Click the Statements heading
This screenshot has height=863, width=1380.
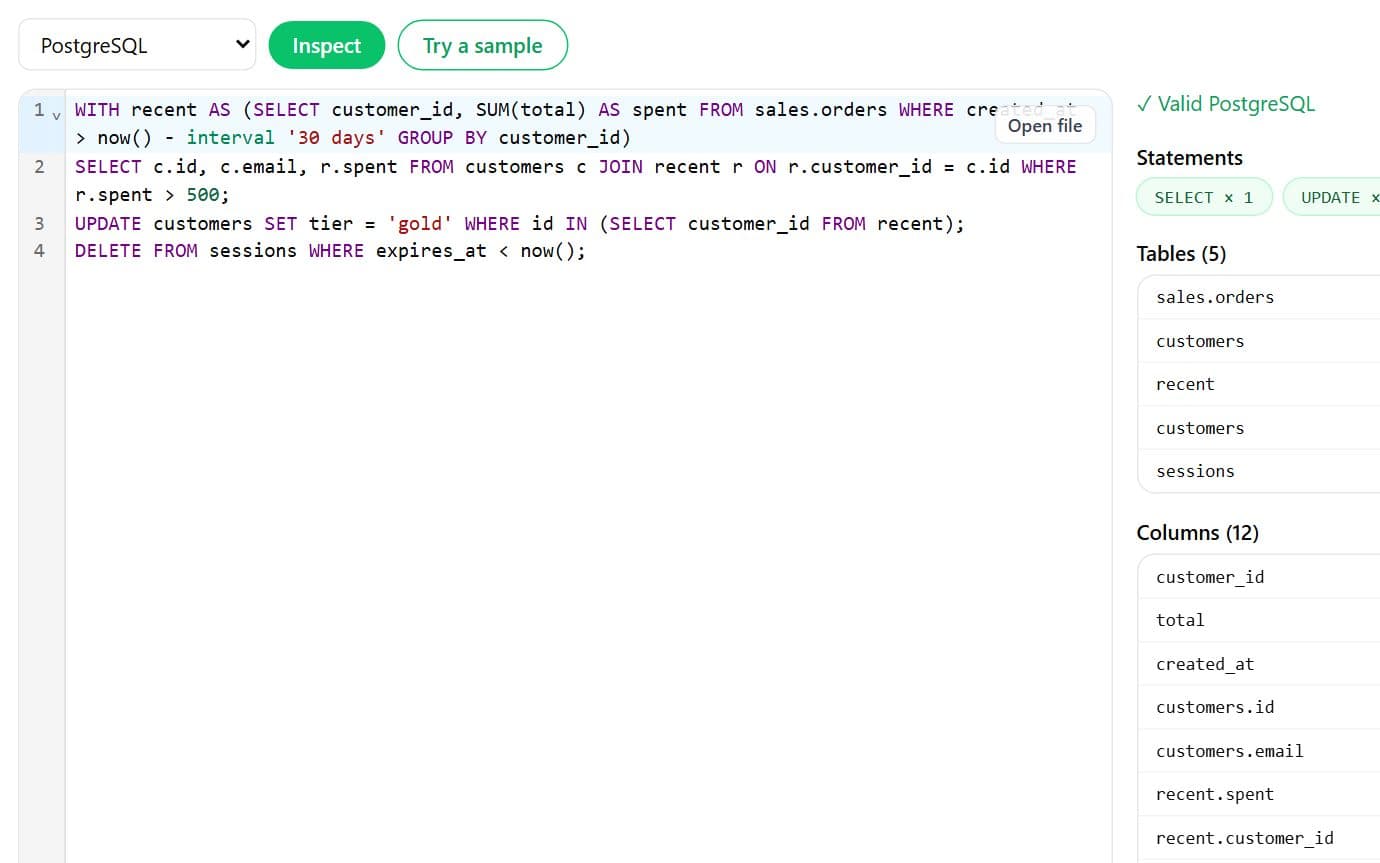1189,158
